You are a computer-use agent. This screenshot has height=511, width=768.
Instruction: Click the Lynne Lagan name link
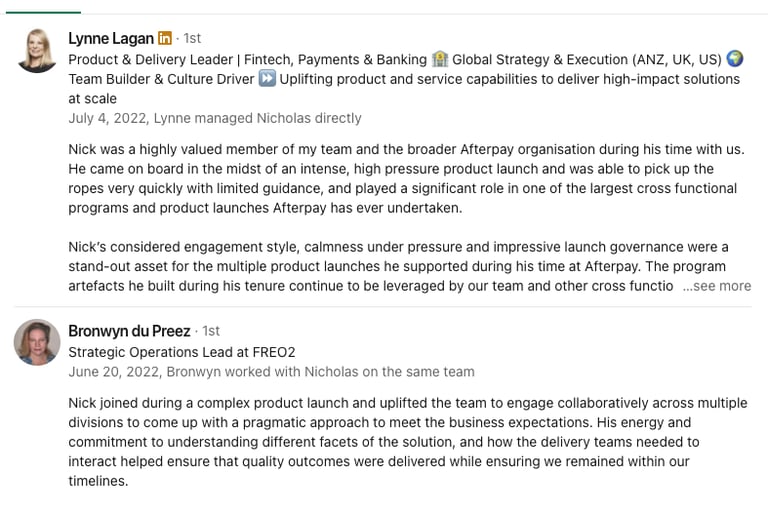(111, 38)
